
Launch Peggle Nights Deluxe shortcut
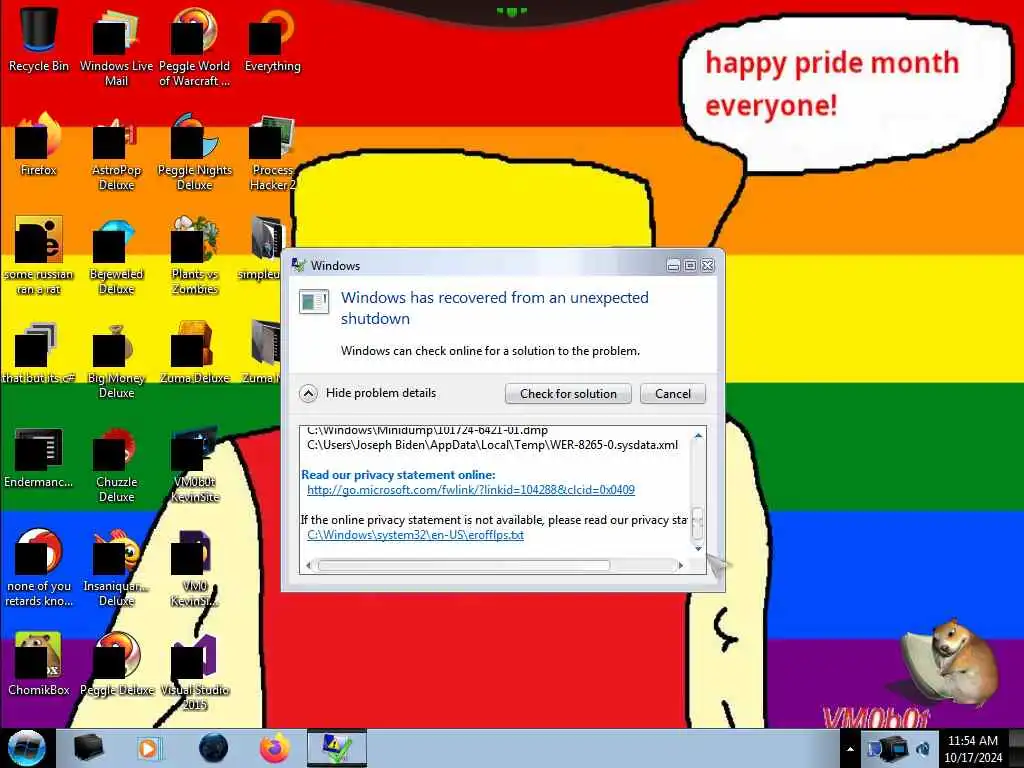coord(195,152)
